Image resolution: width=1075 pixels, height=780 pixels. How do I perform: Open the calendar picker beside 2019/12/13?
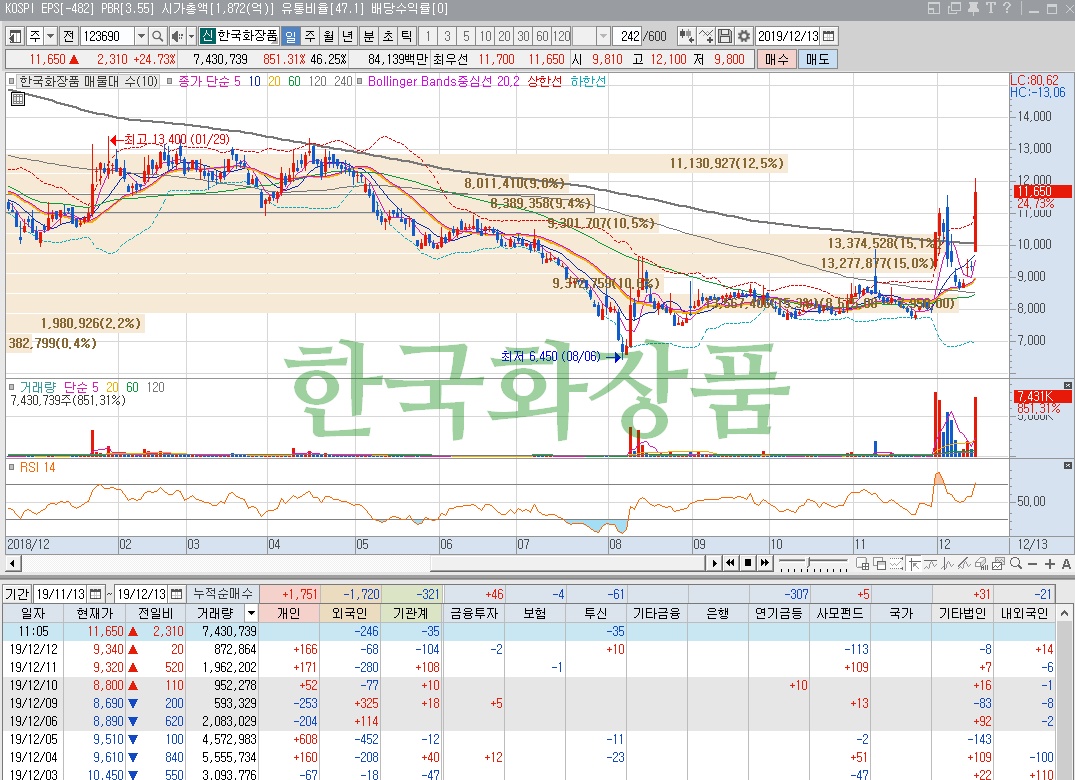[829, 36]
